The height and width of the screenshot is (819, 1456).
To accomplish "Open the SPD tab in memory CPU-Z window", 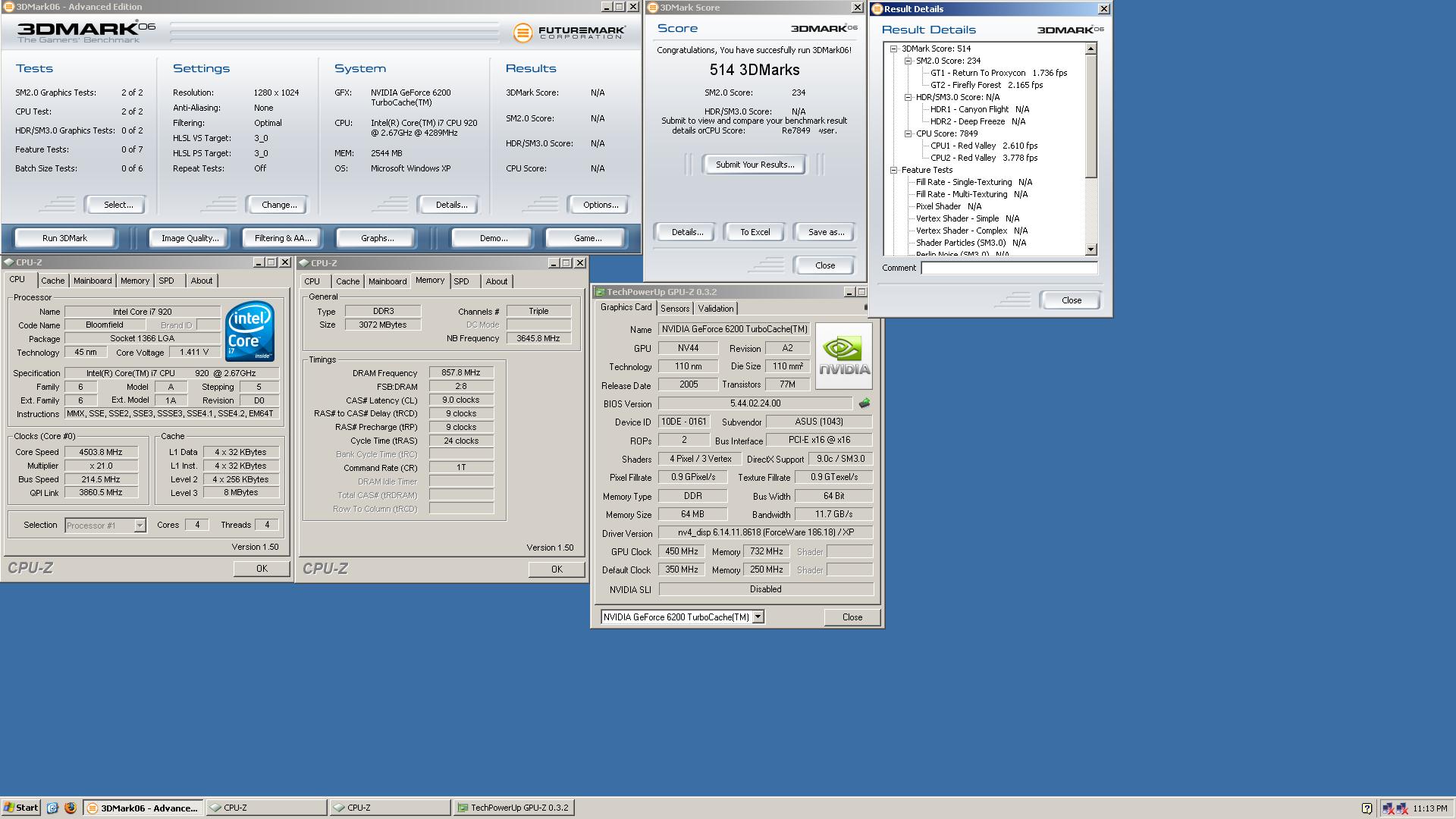I will point(461,281).
